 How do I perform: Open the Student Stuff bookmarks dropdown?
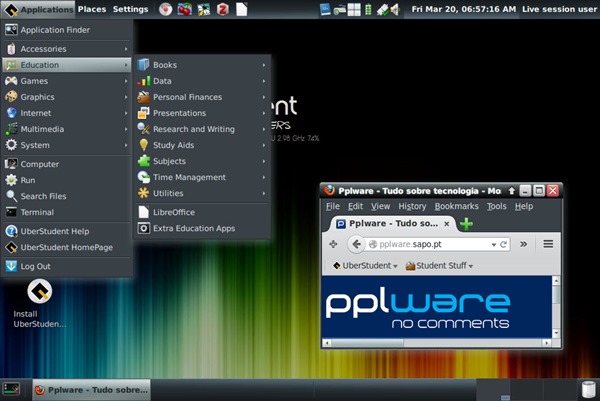coord(439,266)
